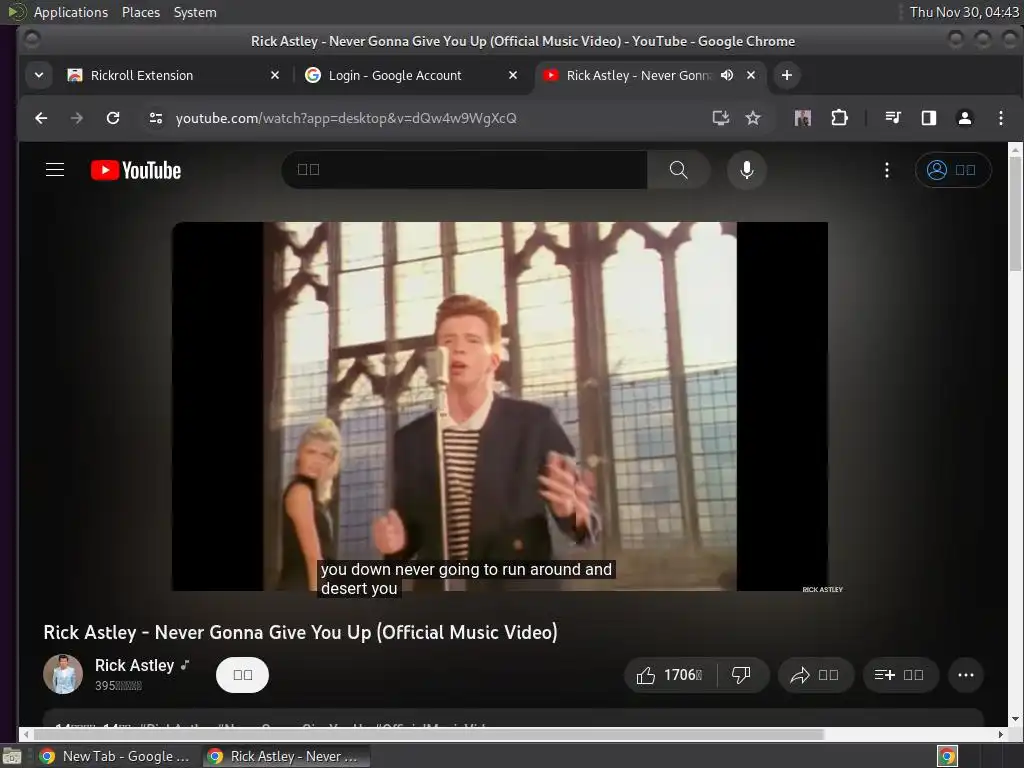The image size is (1024, 768).
Task: Open Rick Astley channel avatar
Action: 63,674
